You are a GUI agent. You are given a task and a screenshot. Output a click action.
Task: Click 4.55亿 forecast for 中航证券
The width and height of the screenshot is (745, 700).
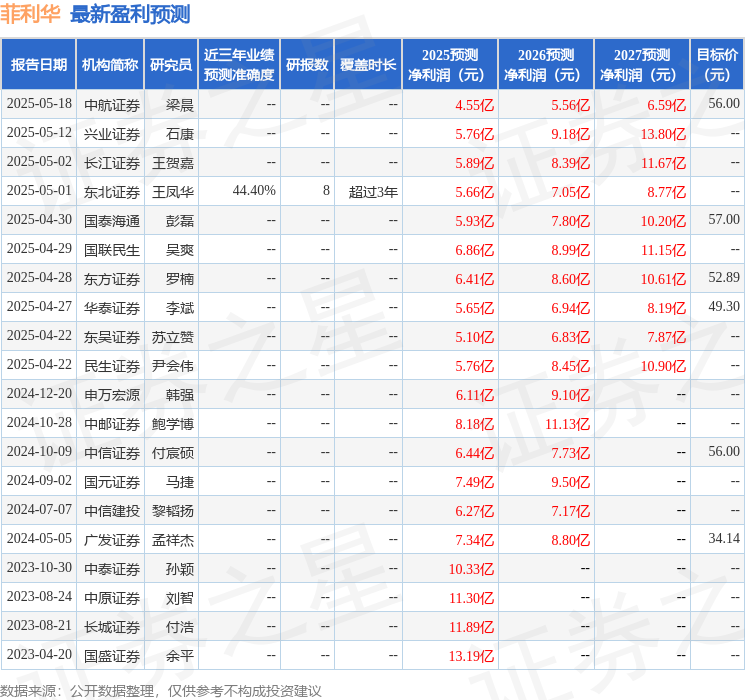(474, 105)
